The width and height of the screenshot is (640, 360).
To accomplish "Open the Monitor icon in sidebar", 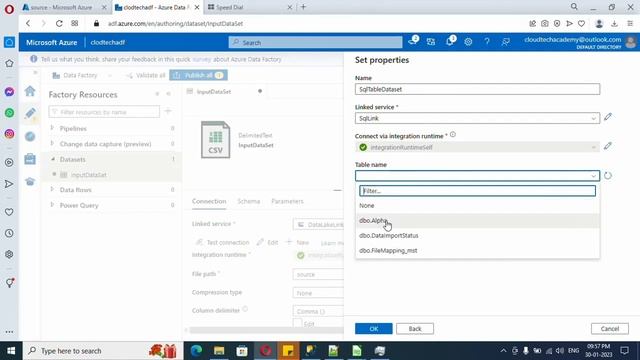I will (30, 136).
